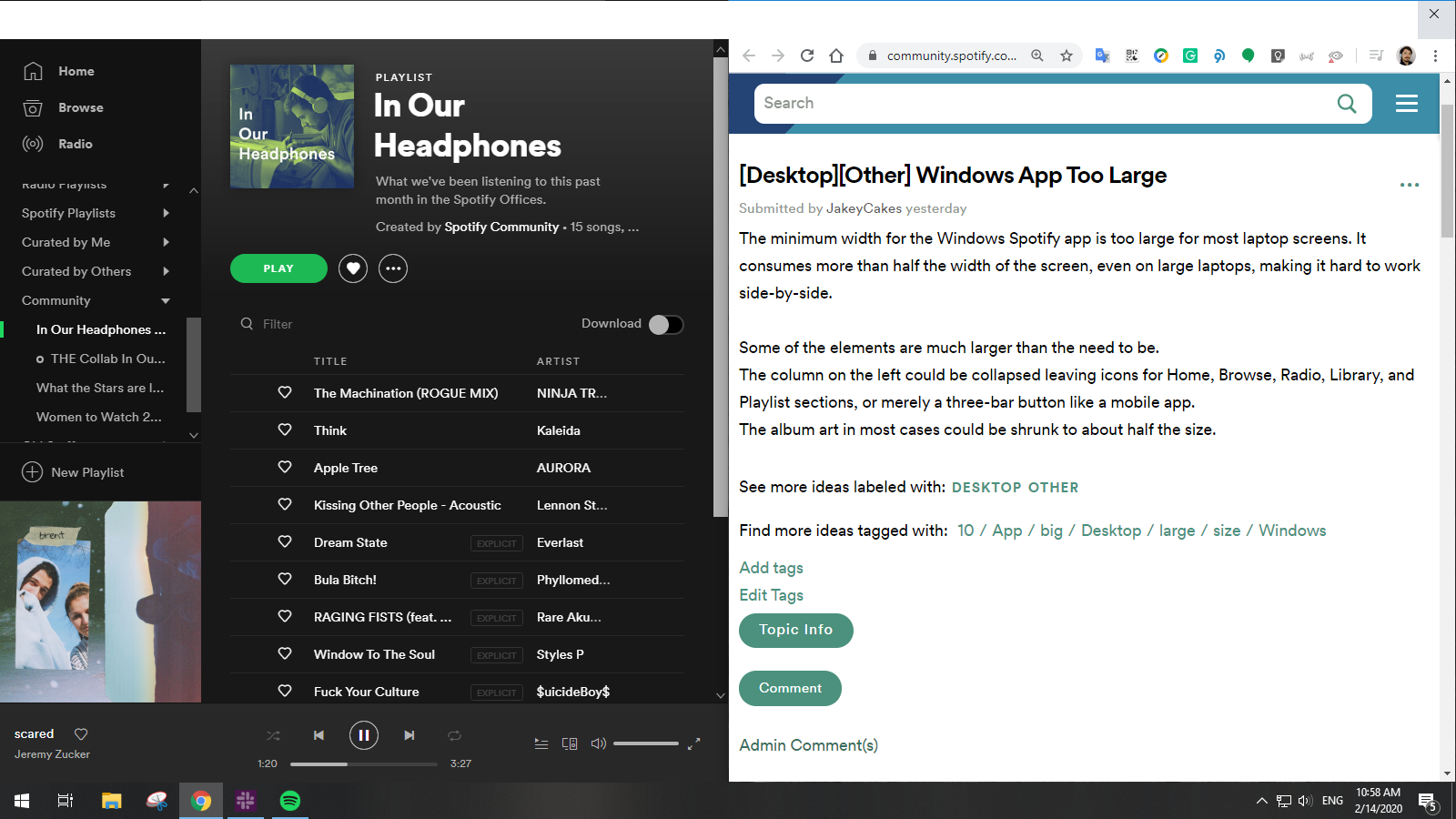Screen dimensions: 1456x819
Task: Toggle repeat mode
Action: [x=455, y=735]
